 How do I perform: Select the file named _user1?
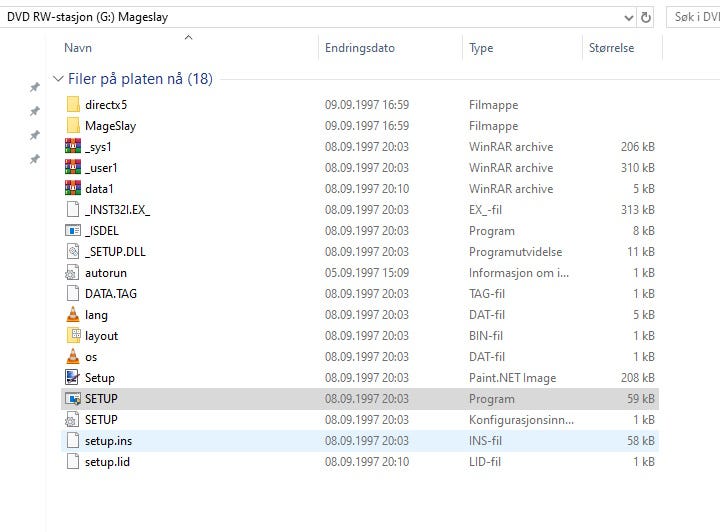pos(101,168)
